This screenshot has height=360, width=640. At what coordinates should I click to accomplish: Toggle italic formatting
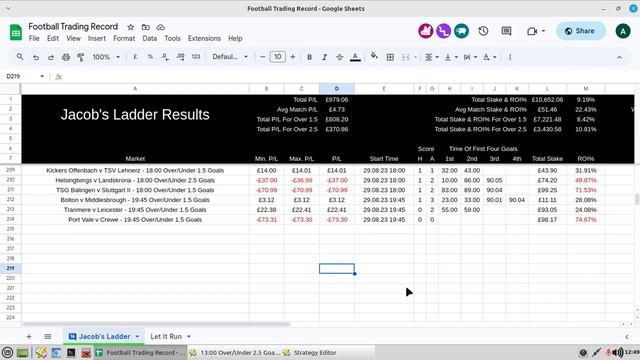(x=324, y=57)
